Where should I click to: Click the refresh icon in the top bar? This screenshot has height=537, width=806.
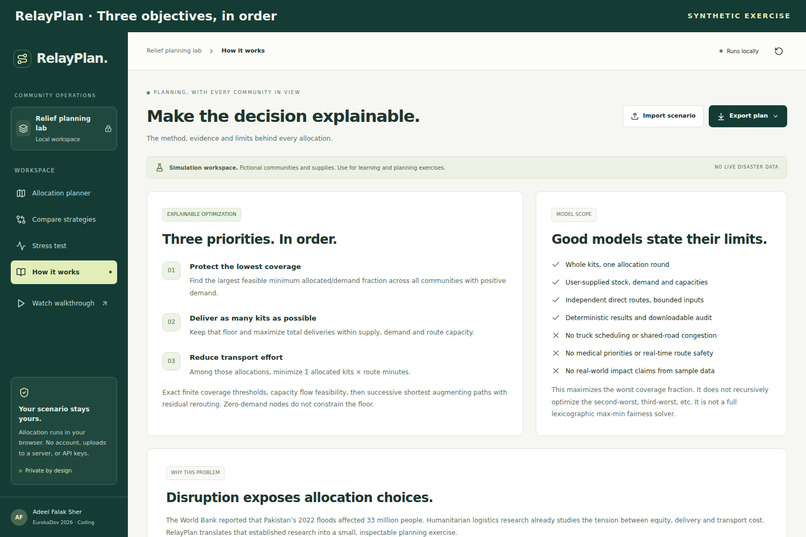(x=779, y=51)
